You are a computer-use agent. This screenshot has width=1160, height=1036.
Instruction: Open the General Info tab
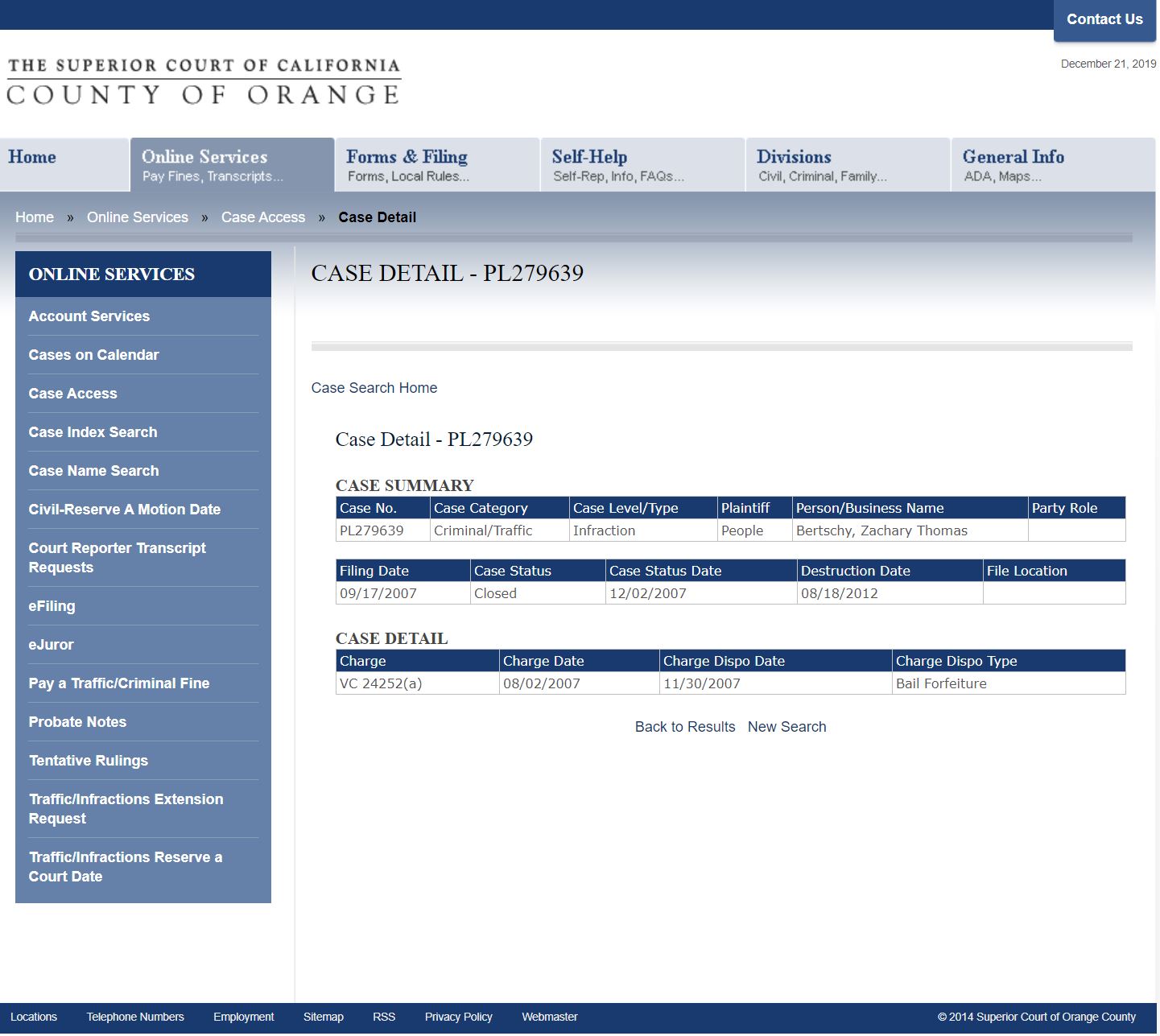[x=1053, y=164]
